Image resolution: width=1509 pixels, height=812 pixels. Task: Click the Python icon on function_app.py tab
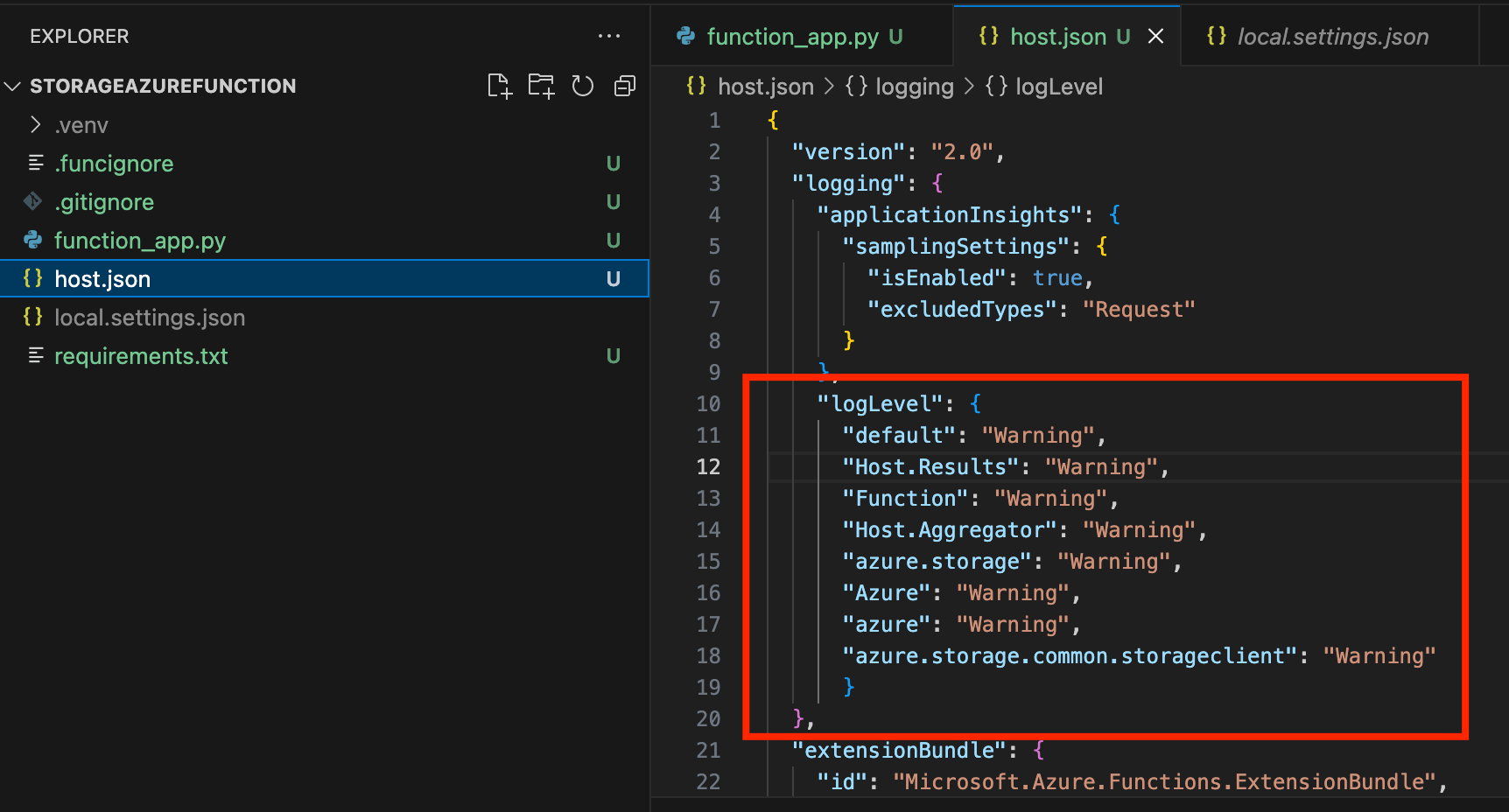[x=686, y=36]
